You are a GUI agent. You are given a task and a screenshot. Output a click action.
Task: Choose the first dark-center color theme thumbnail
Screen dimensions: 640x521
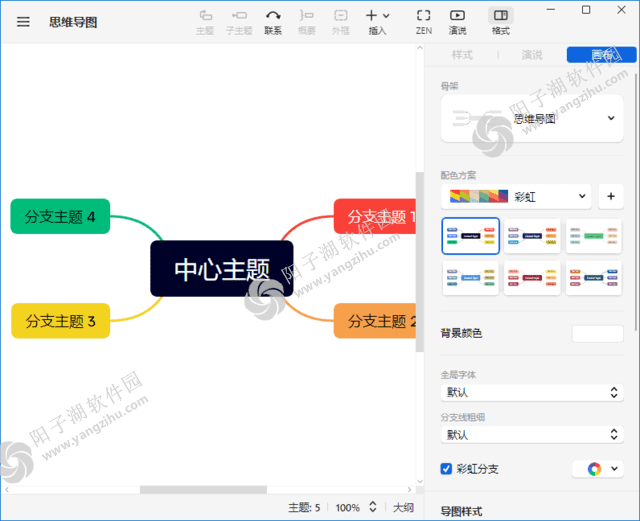coord(471,236)
